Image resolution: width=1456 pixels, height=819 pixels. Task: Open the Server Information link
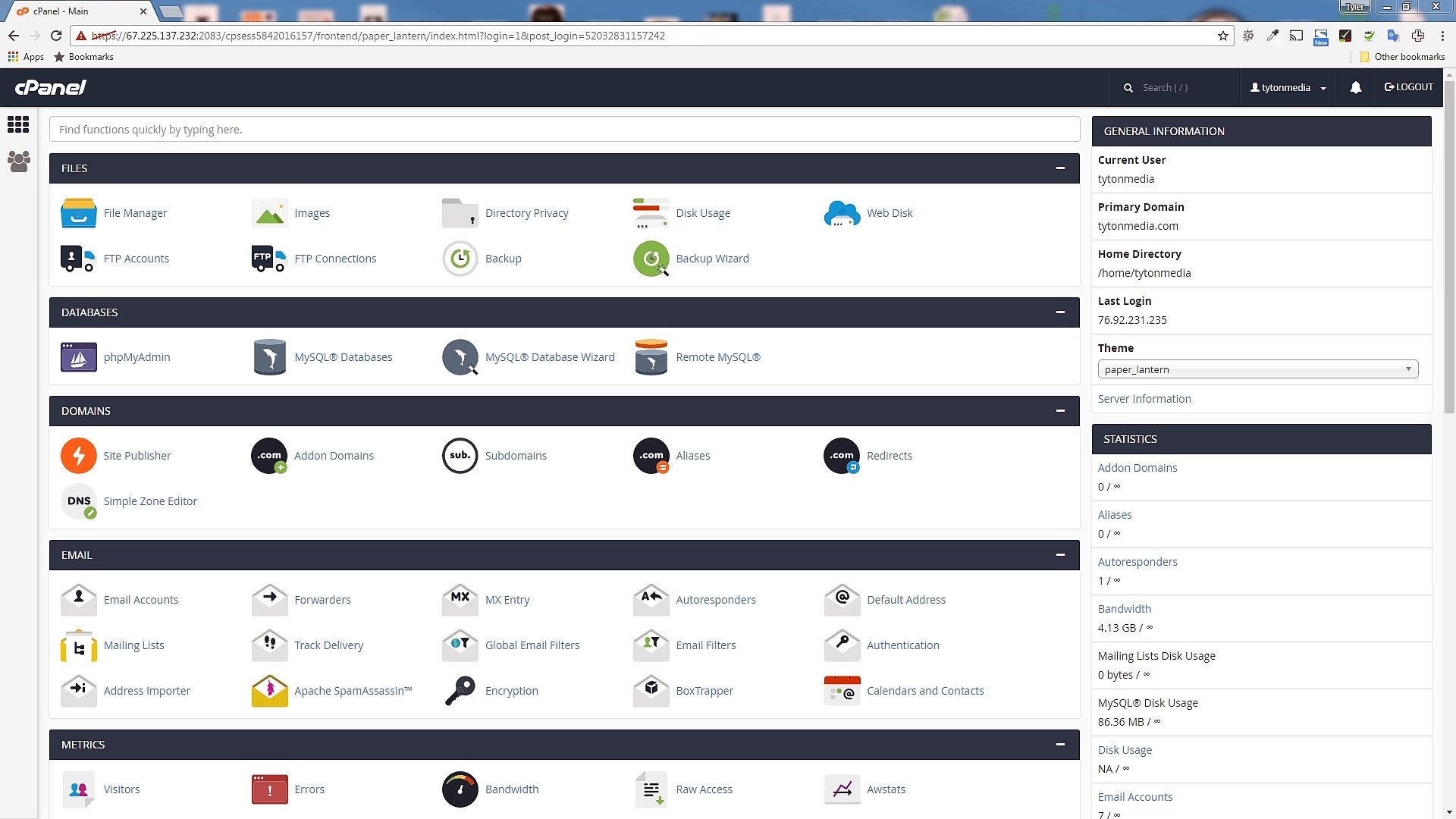click(1144, 399)
